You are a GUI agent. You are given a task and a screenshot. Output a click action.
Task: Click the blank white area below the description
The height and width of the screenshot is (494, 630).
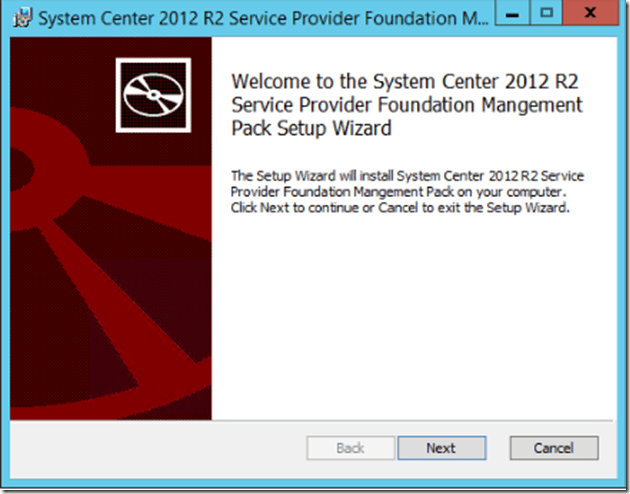point(410,320)
